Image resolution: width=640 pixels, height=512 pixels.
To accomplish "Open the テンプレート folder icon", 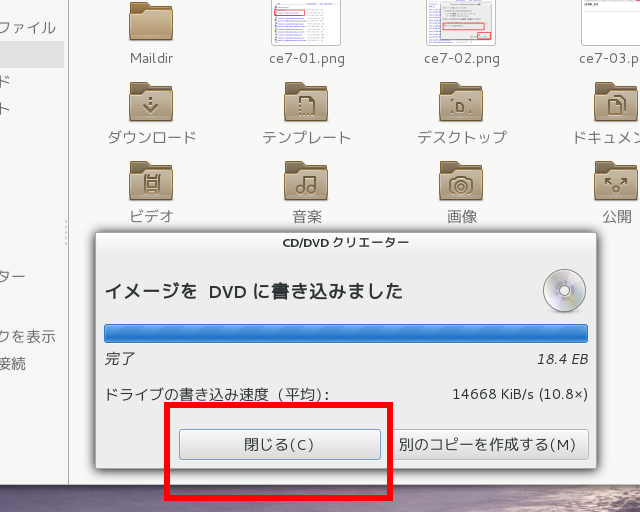I will pyautogui.click(x=306, y=102).
